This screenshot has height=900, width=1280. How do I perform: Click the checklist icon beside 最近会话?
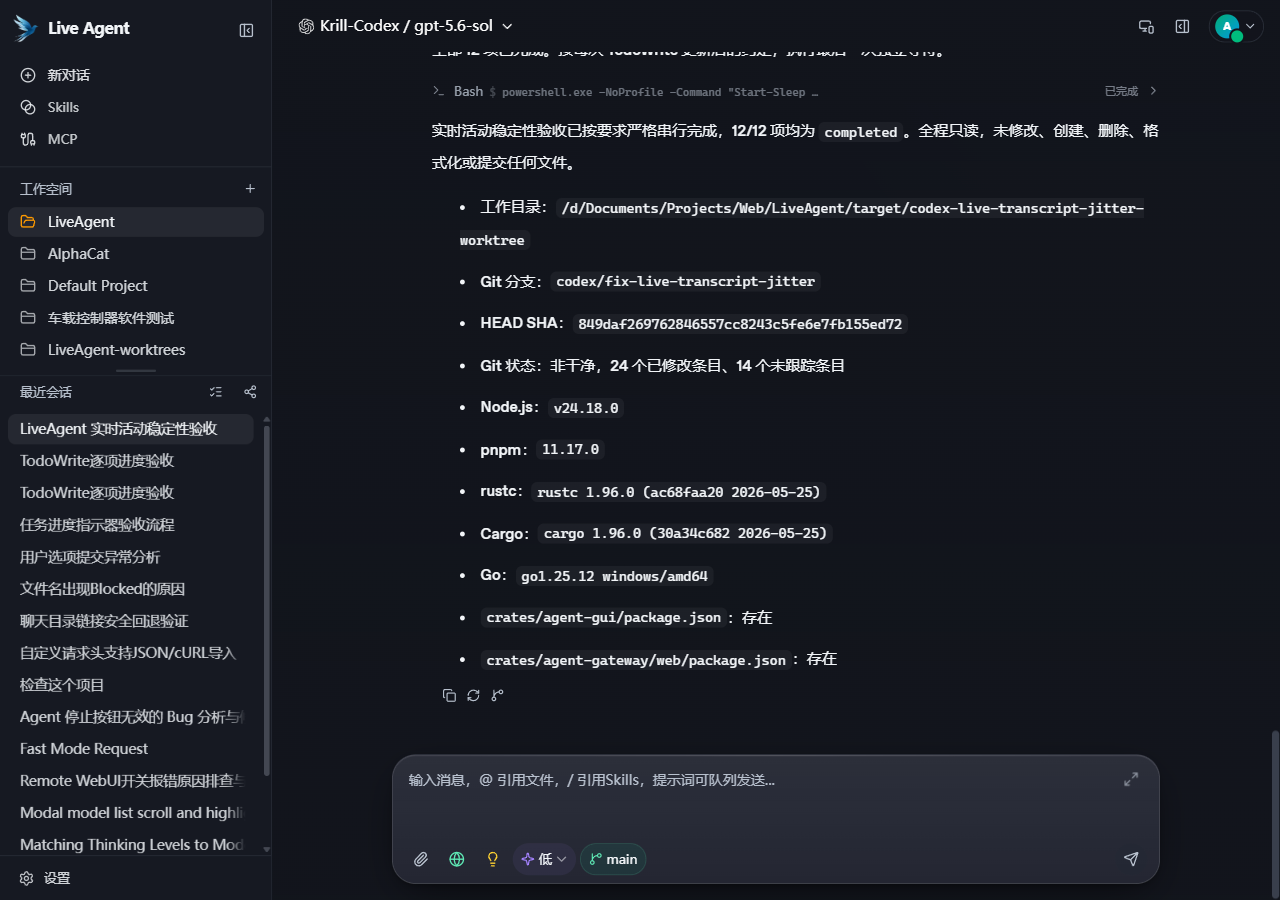tap(216, 392)
